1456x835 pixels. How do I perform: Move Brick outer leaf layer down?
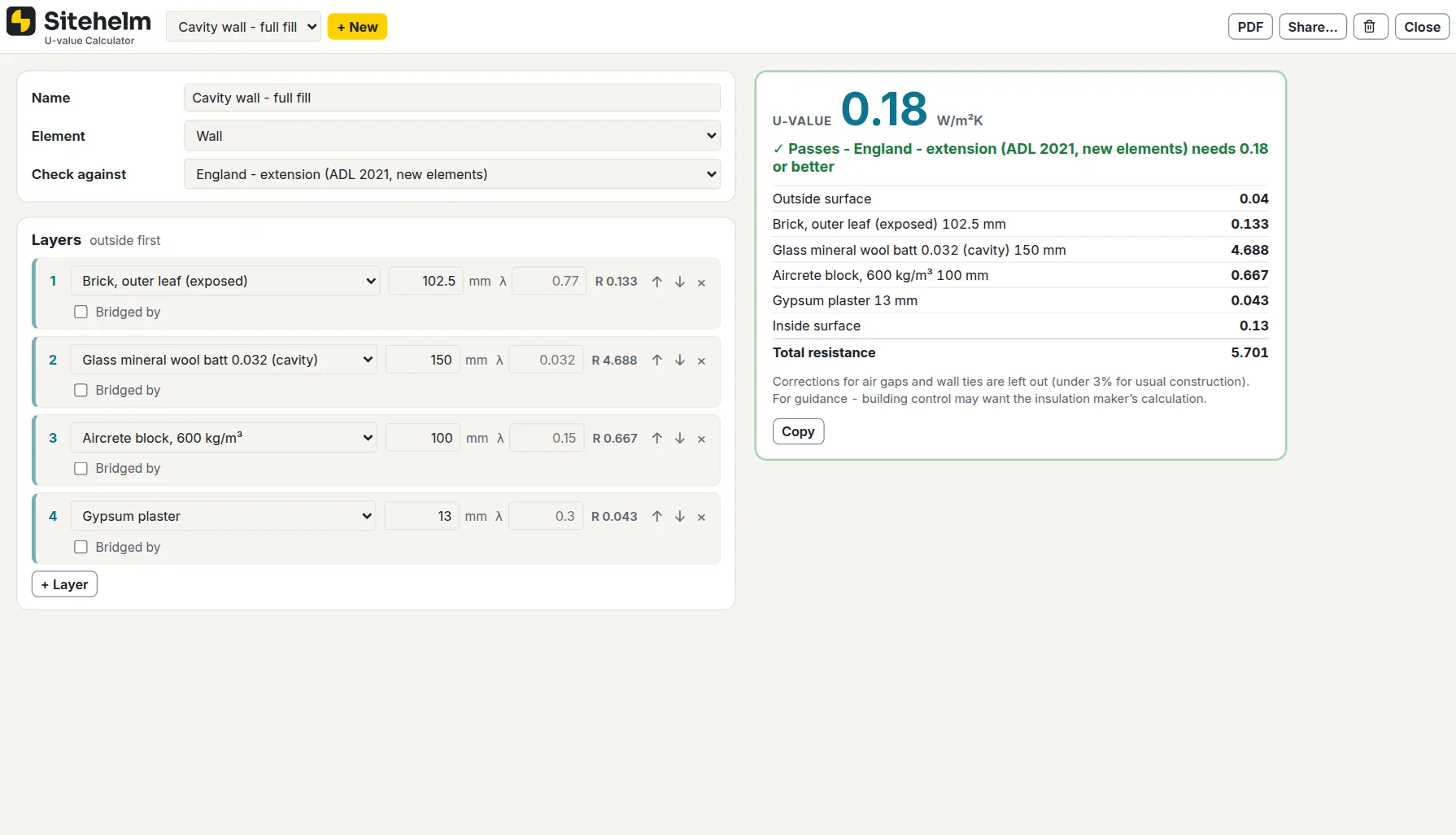click(680, 282)
